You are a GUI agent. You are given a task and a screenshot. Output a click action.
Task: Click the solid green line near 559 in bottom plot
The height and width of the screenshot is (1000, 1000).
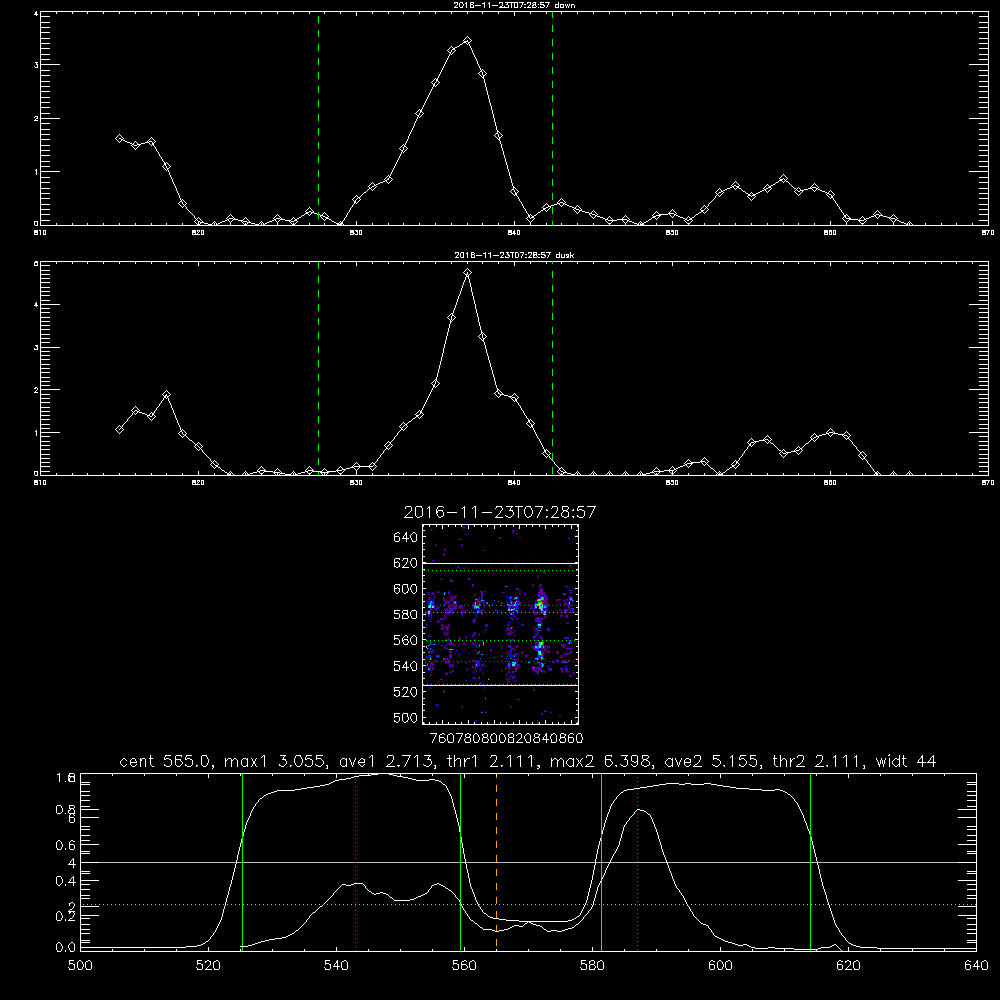[x=460, y=861]
